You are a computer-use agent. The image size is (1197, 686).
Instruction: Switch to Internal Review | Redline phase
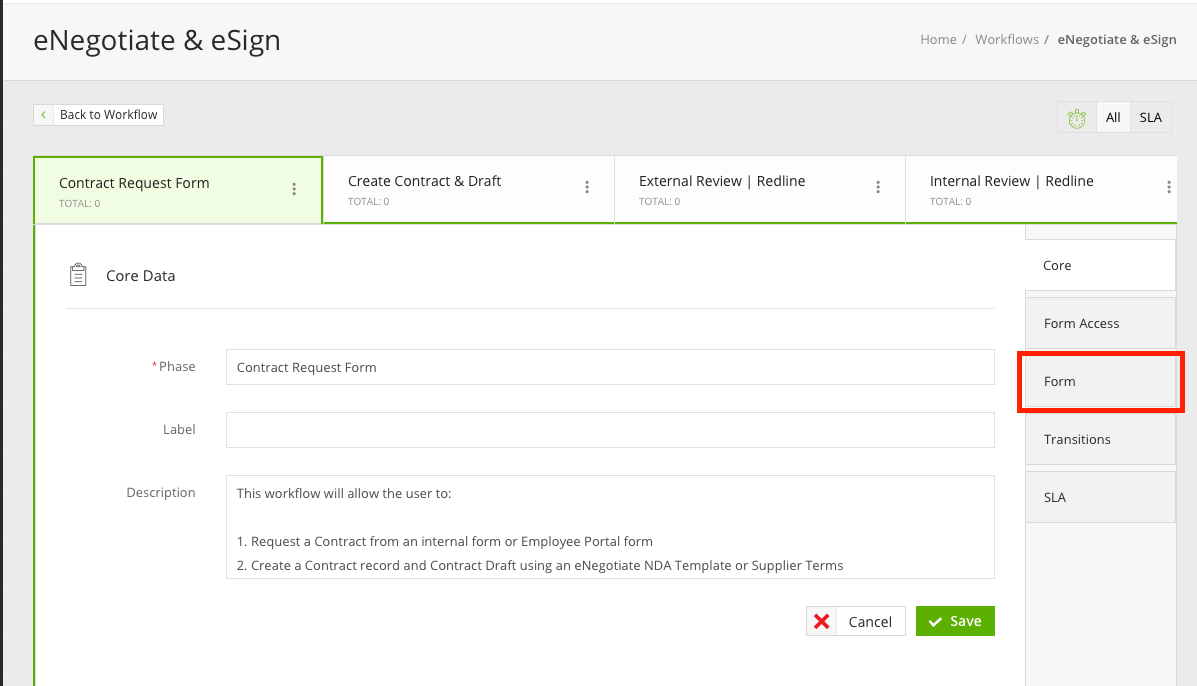pos(1041,190)
